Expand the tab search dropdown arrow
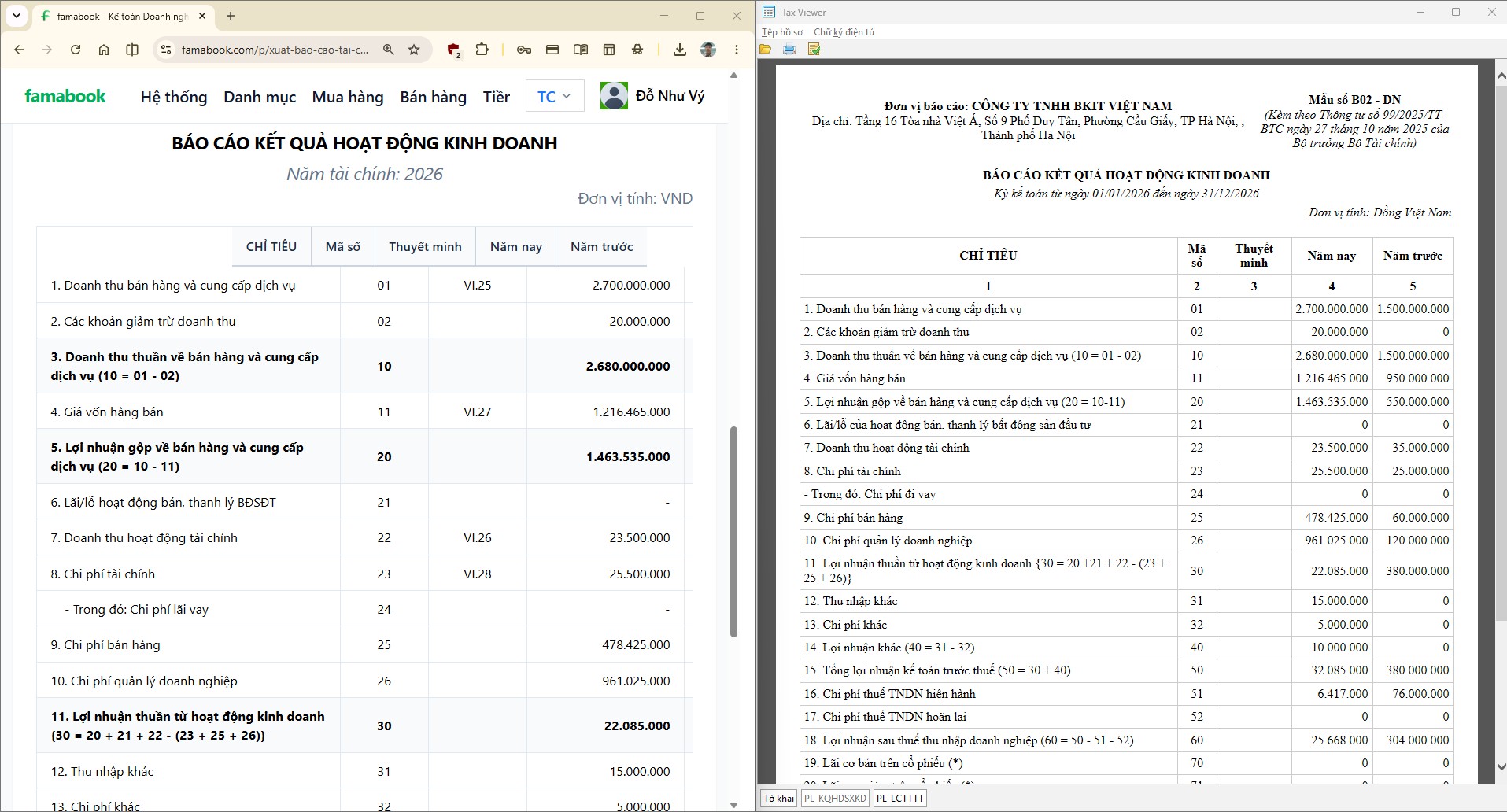 pyautogui.click(x=17, y=16)
